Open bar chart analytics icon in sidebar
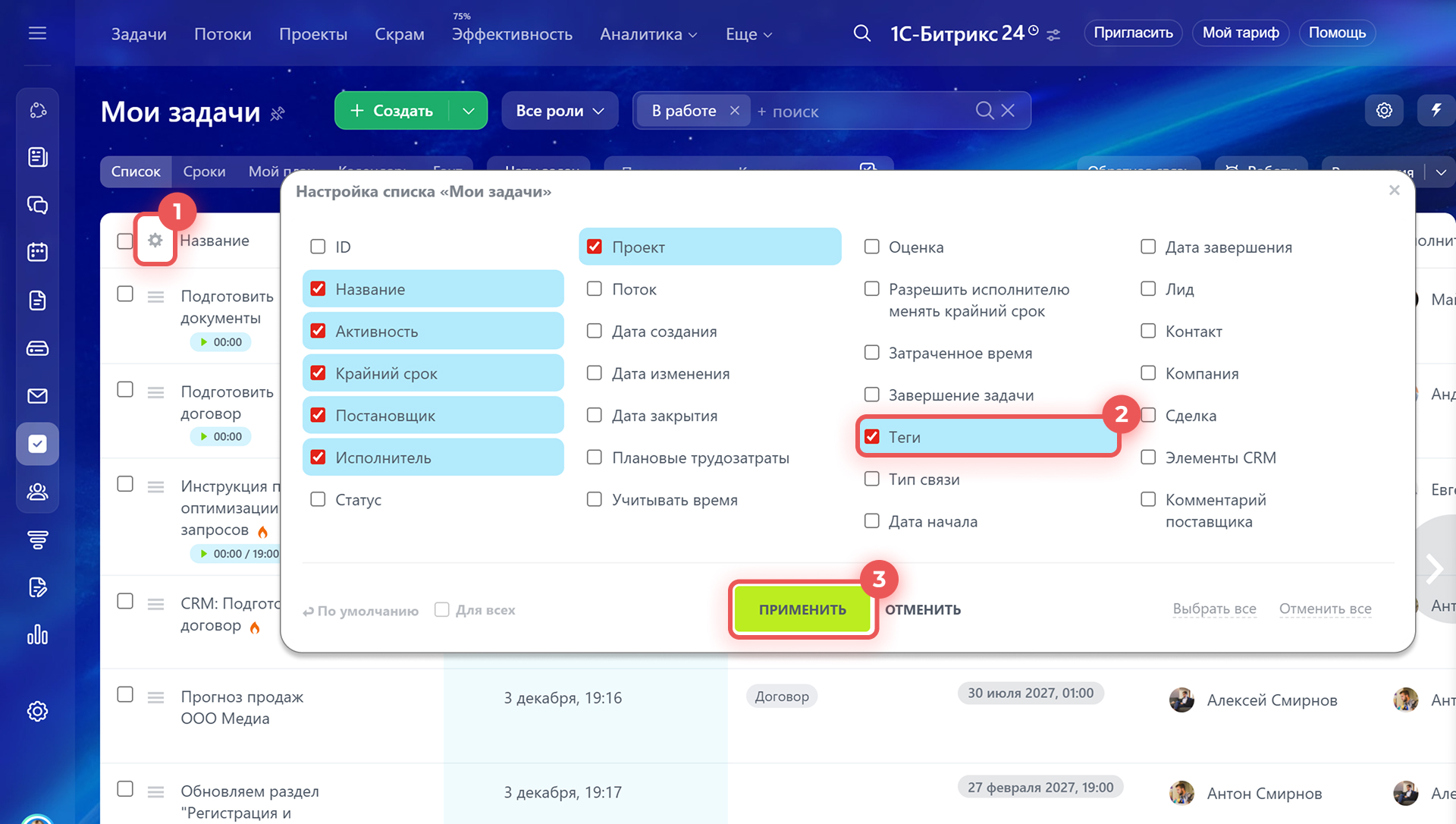 37,635
